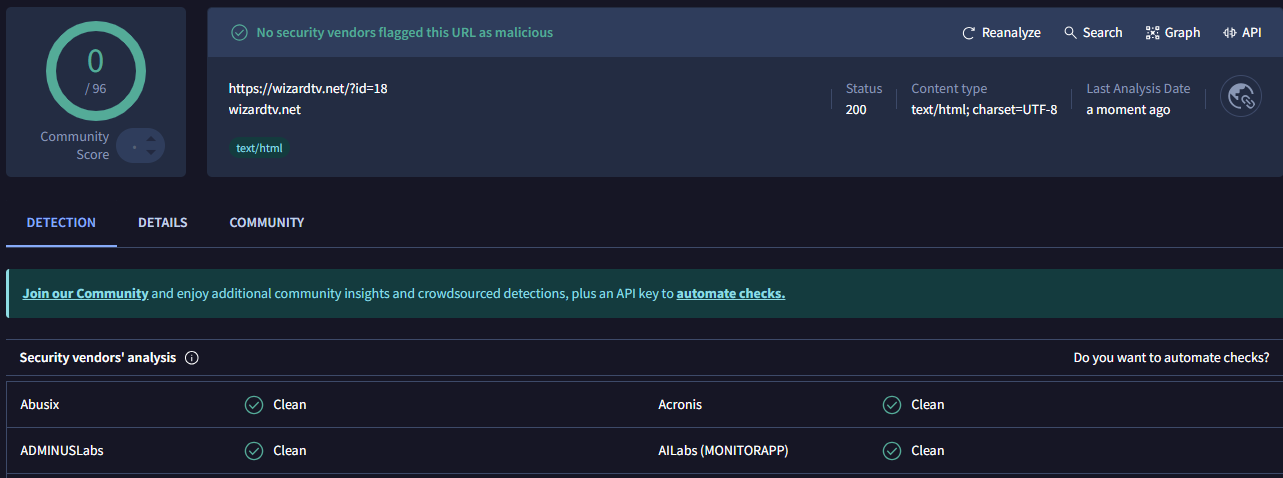Image resolution: width=1283 pixels, height=478 pixels.
Task: Click the round globe link icon
Action: [1241, 97]
